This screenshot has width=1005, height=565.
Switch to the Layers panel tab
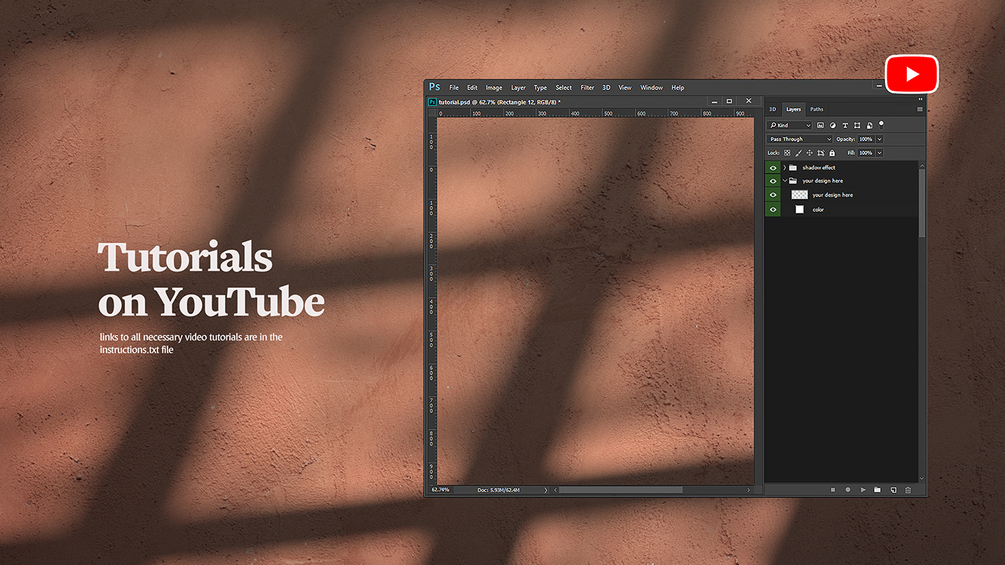(x=793, y=110)
